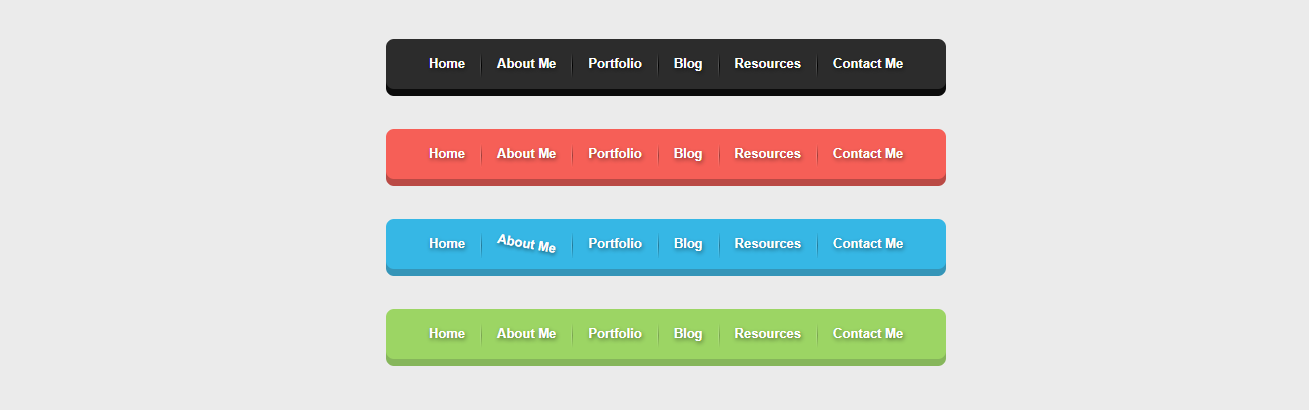This screenshot has height=410, width=1309.
Task: Open Portfolio in the blue menu
Action: (x=615, y=244)
